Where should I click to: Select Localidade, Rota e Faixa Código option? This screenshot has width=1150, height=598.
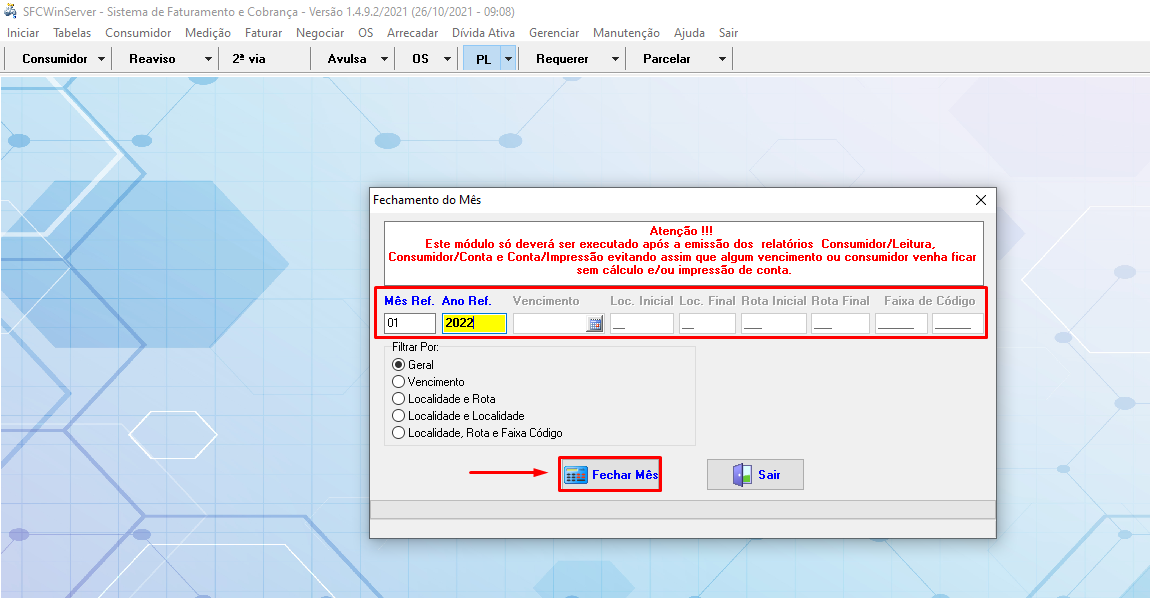(399, 433)
